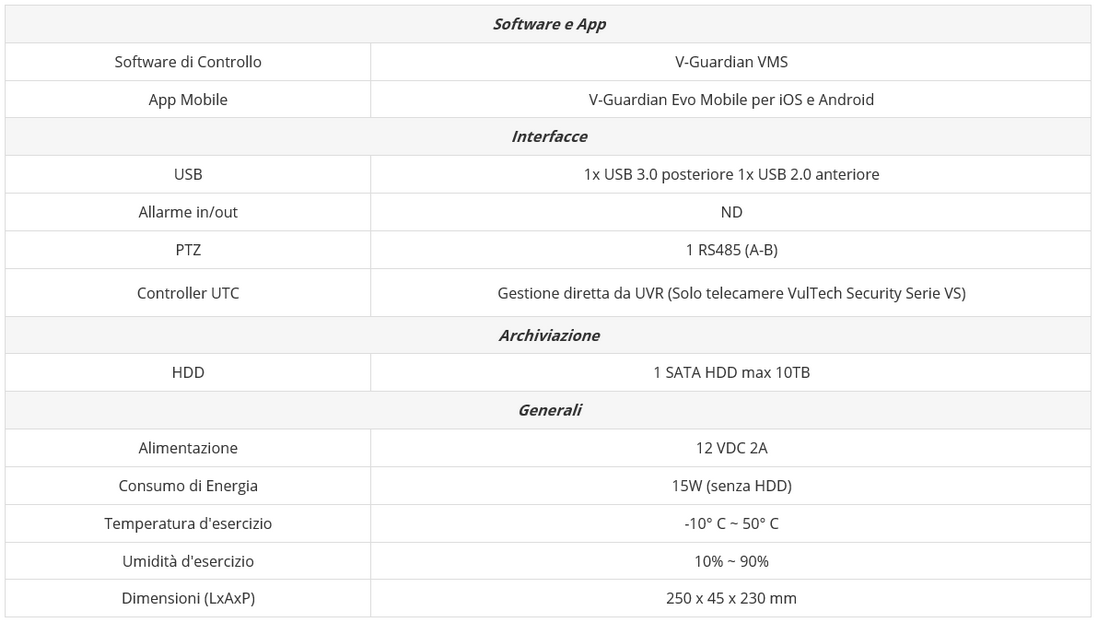Select the 1 SATA HDD max 10TB value
The height and width of the screenshot is (622, 1097).
click(x=731, y=372)
